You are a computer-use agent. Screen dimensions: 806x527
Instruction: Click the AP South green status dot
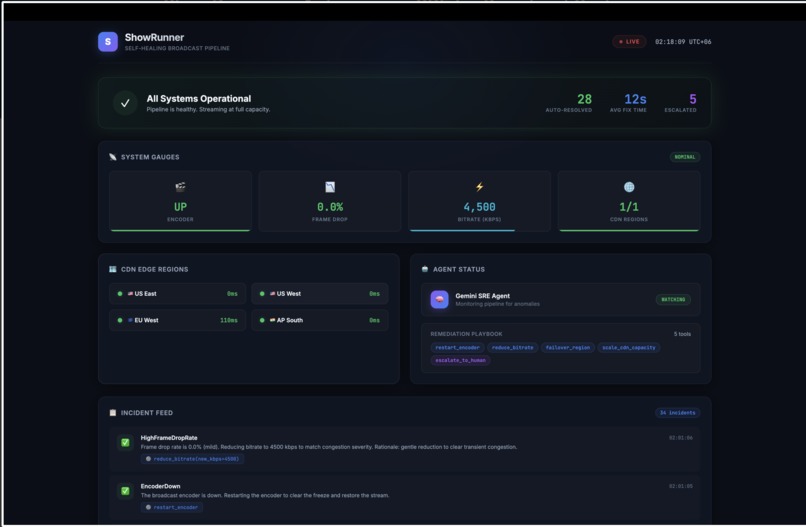(262, 320)
